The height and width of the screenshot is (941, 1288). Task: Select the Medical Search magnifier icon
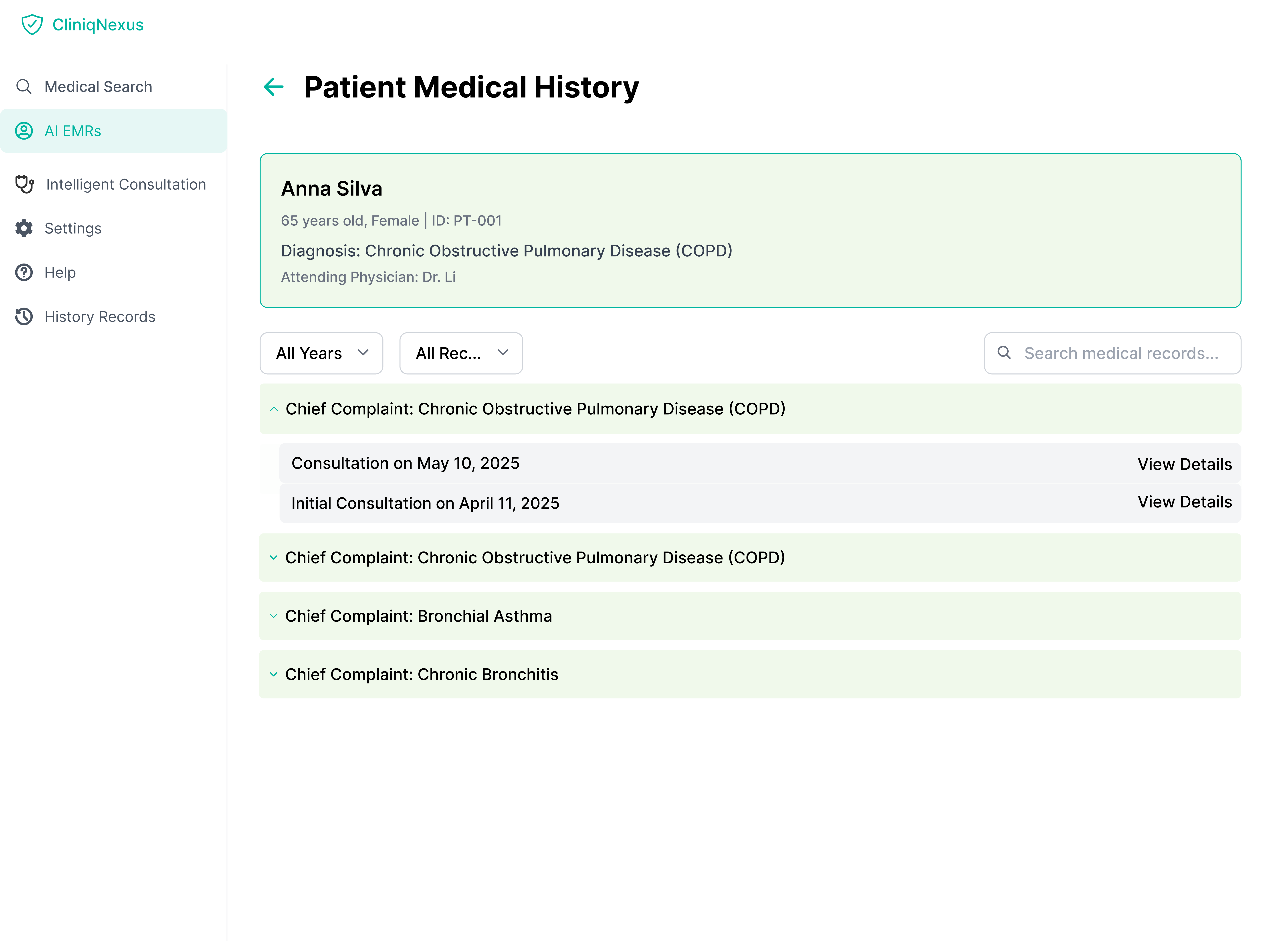[24, 87]
